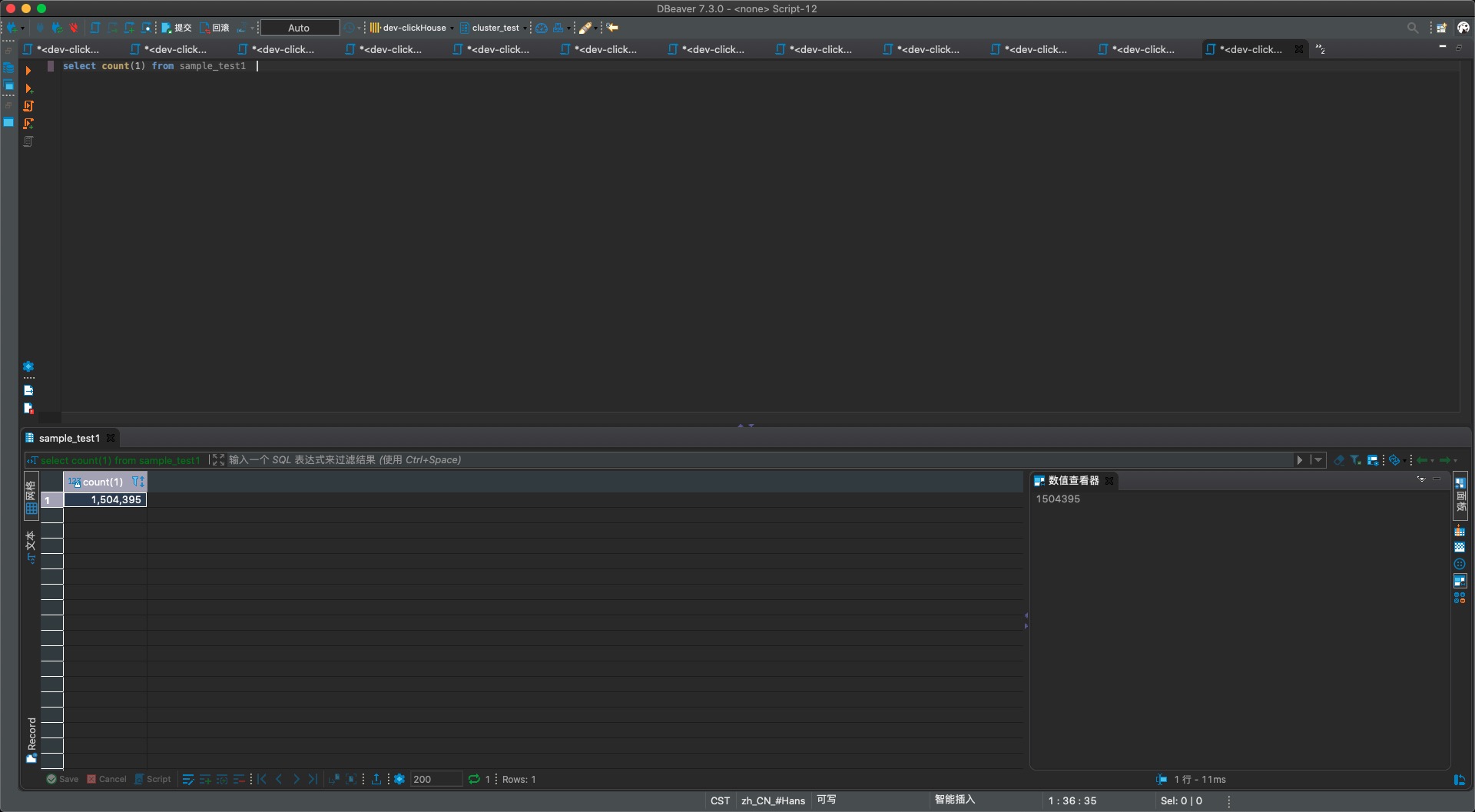Screen dimensions: 1475x812
Task: Click the search magnifier icon
Action: 1412,28
